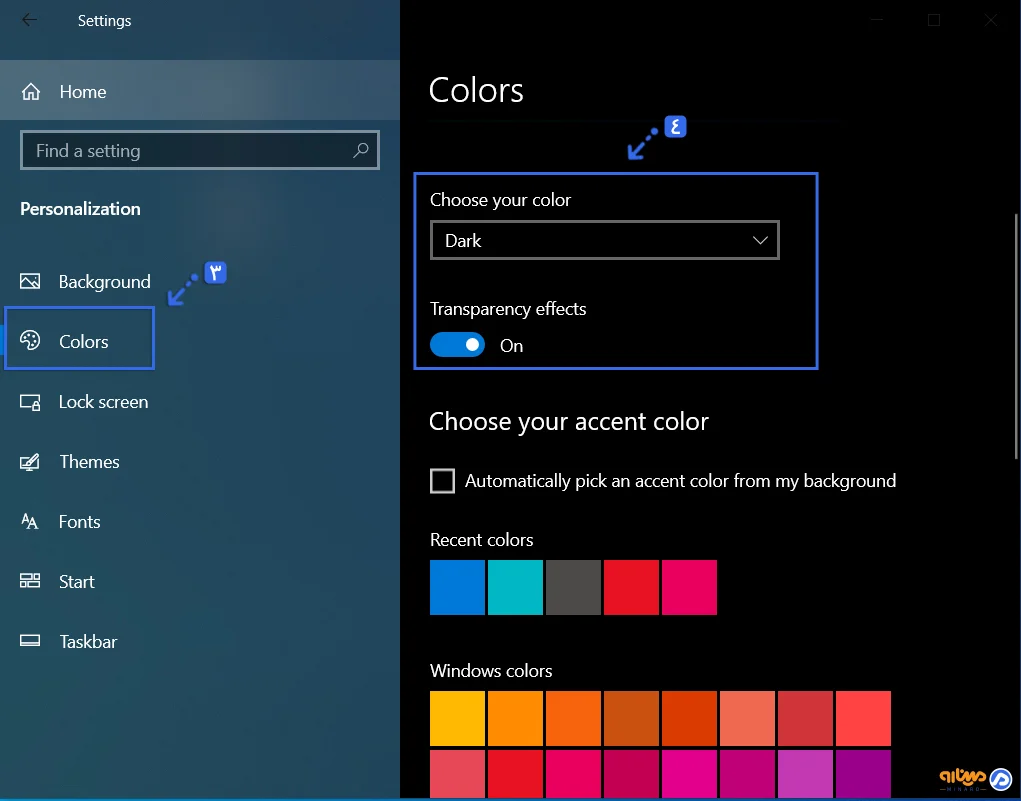Image resolution: width=1021 pixels, height=801 pixels.
Task: Open the Choose your color dropdown
Action: [604, 240]
